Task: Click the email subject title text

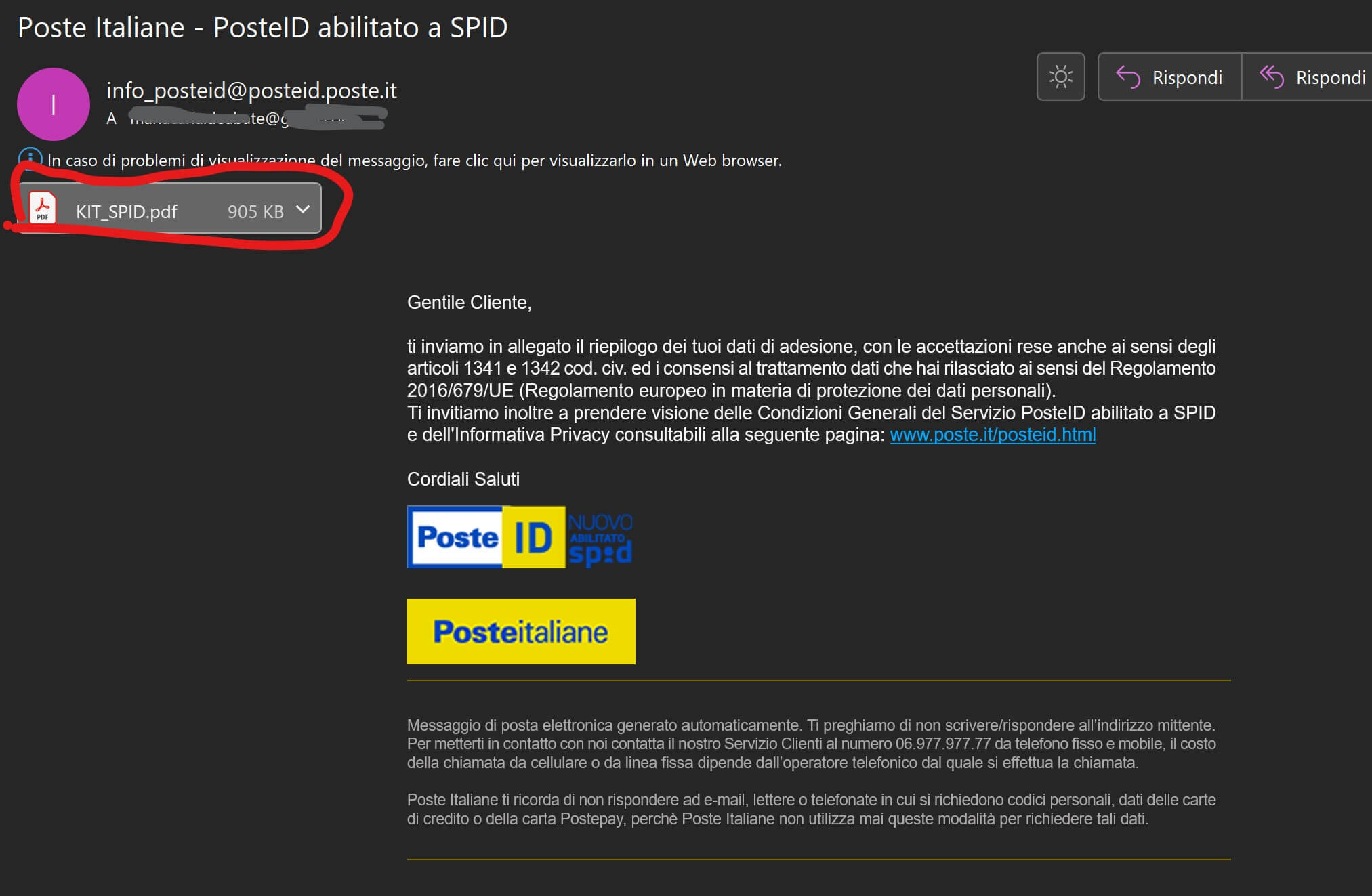Action: [262, 28]
